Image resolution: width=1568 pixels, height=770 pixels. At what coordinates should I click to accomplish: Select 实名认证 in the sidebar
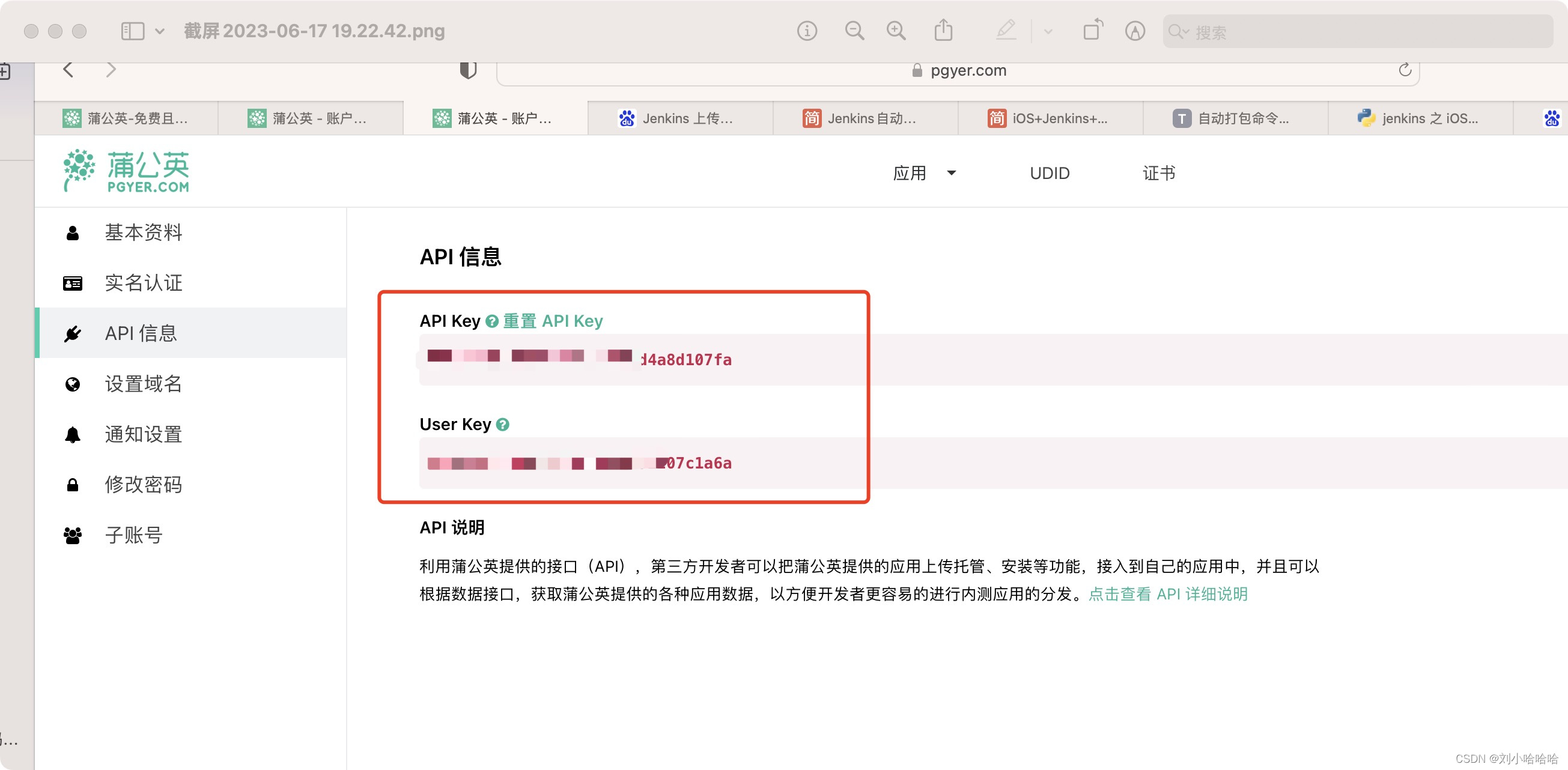tap(191, 282)
